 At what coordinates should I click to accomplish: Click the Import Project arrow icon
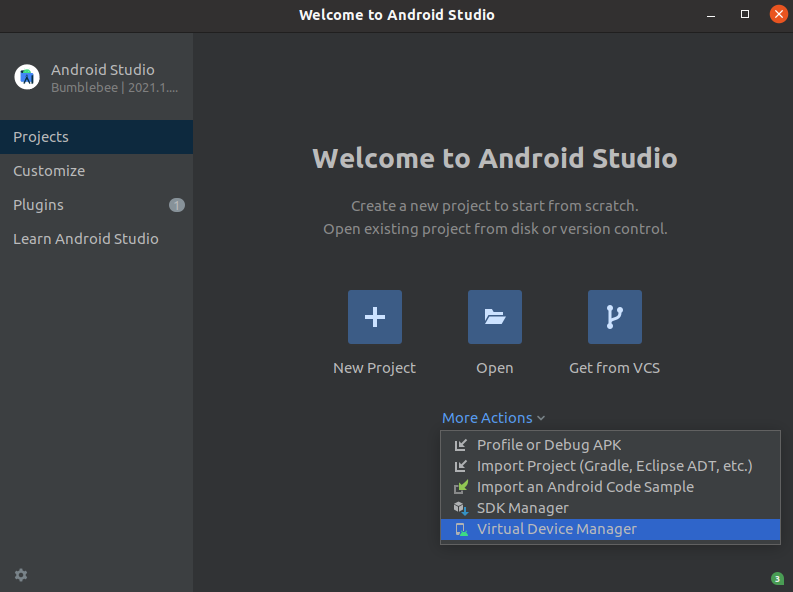461,466
